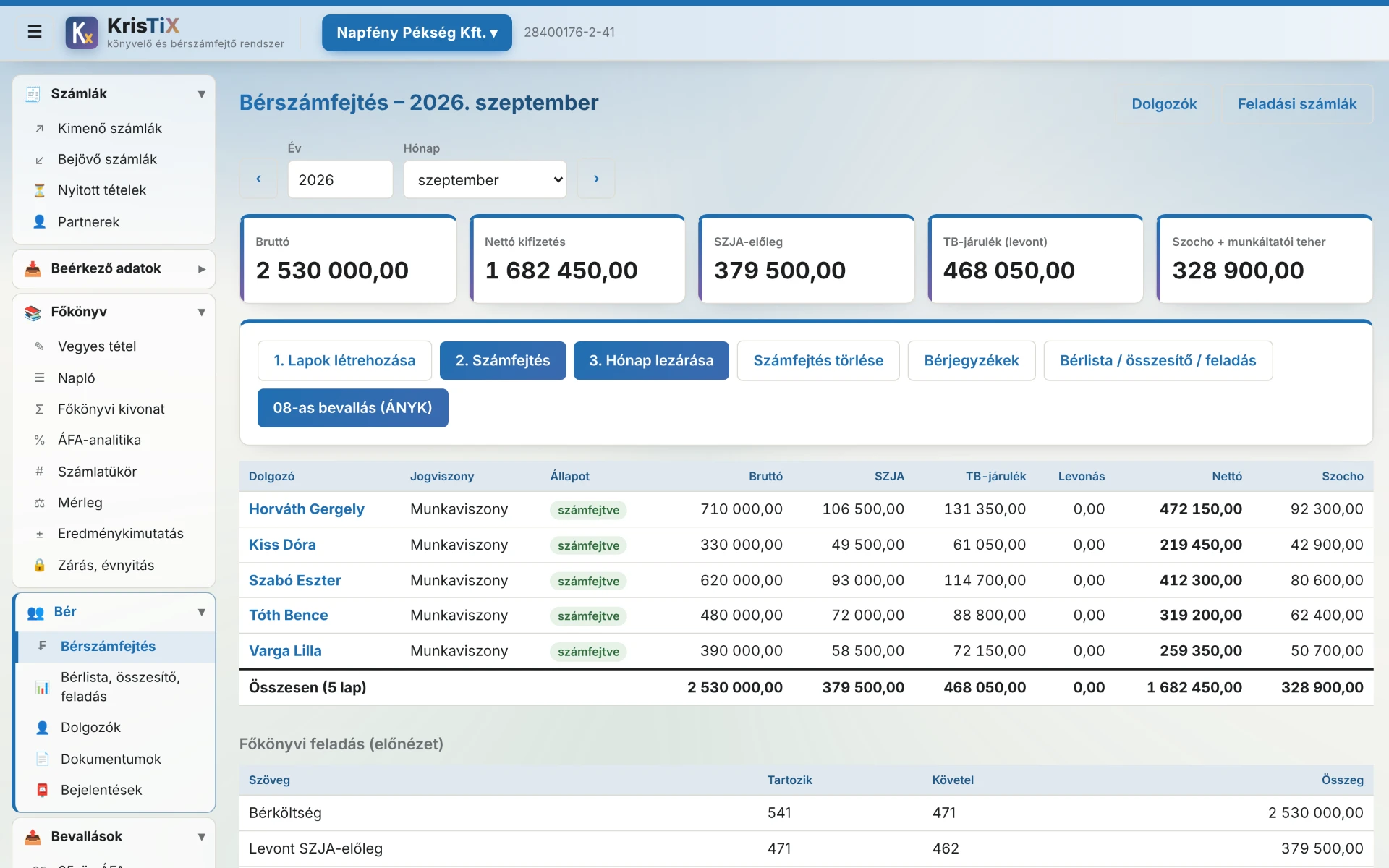Viewport: 1389px width, 868px height.
Task: Open Bérjegyzékek button
Action: 972,361
